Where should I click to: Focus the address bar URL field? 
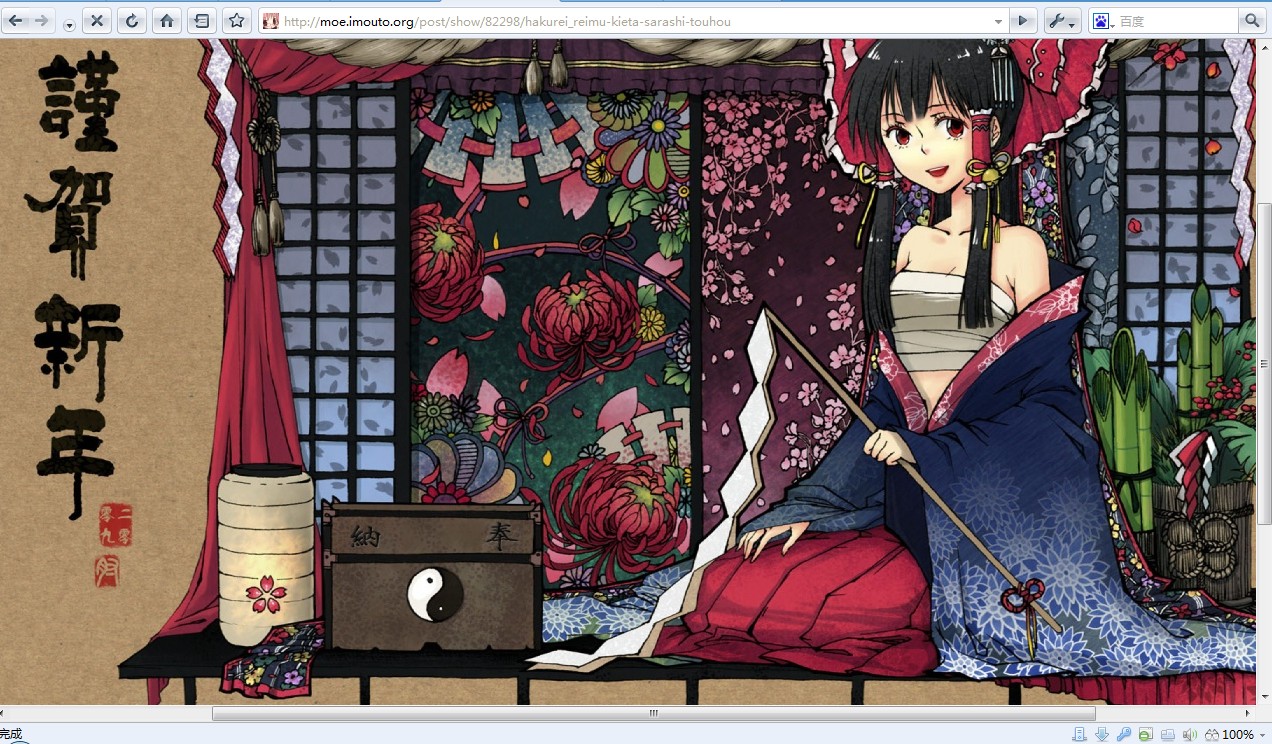[635, 21]
